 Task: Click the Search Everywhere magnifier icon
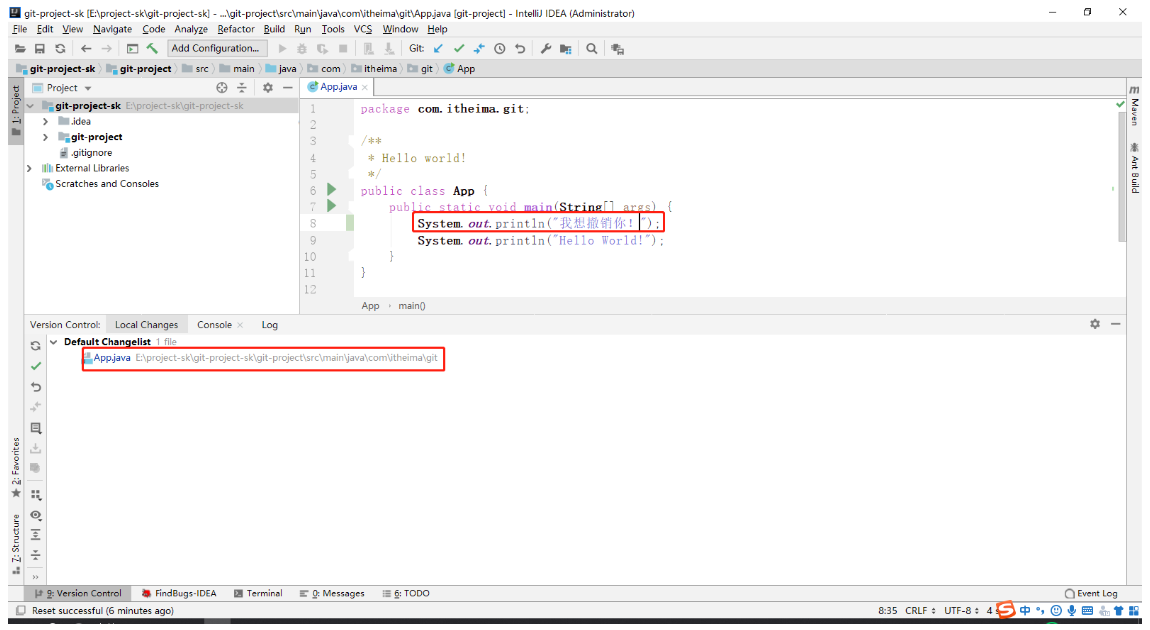tap(591, 48)
